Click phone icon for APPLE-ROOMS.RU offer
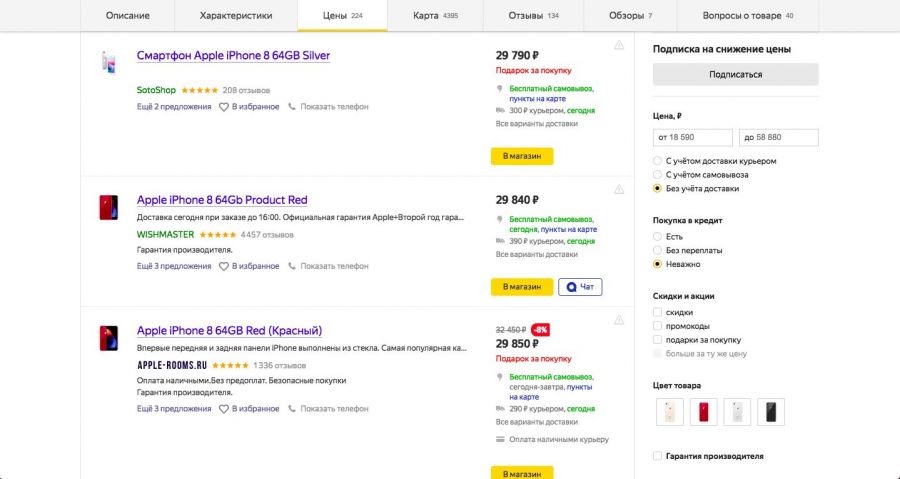Image resolution: width=900 pixels, height=479 pixels. tap(292, 409)
